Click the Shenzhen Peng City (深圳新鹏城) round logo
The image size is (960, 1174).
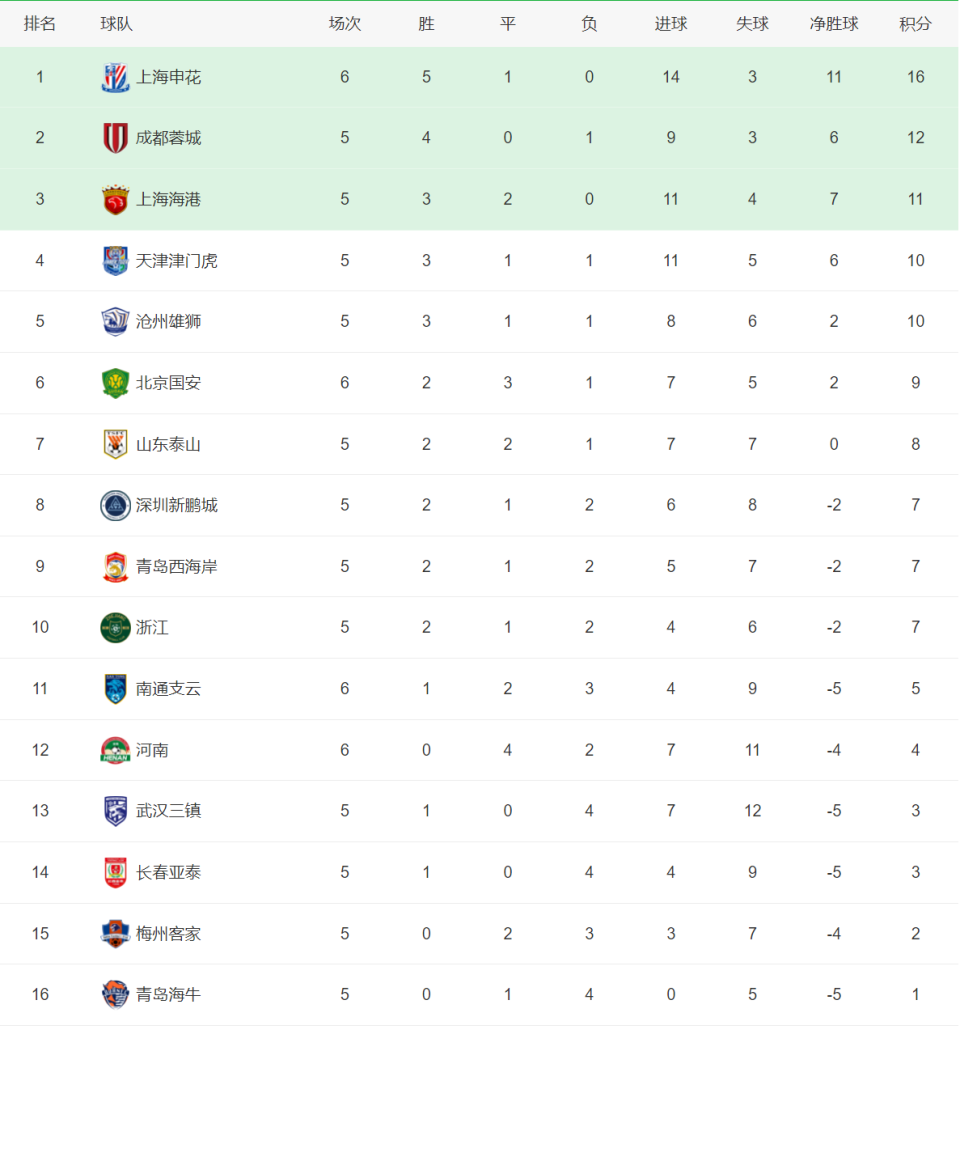click(x=115, y=505)
